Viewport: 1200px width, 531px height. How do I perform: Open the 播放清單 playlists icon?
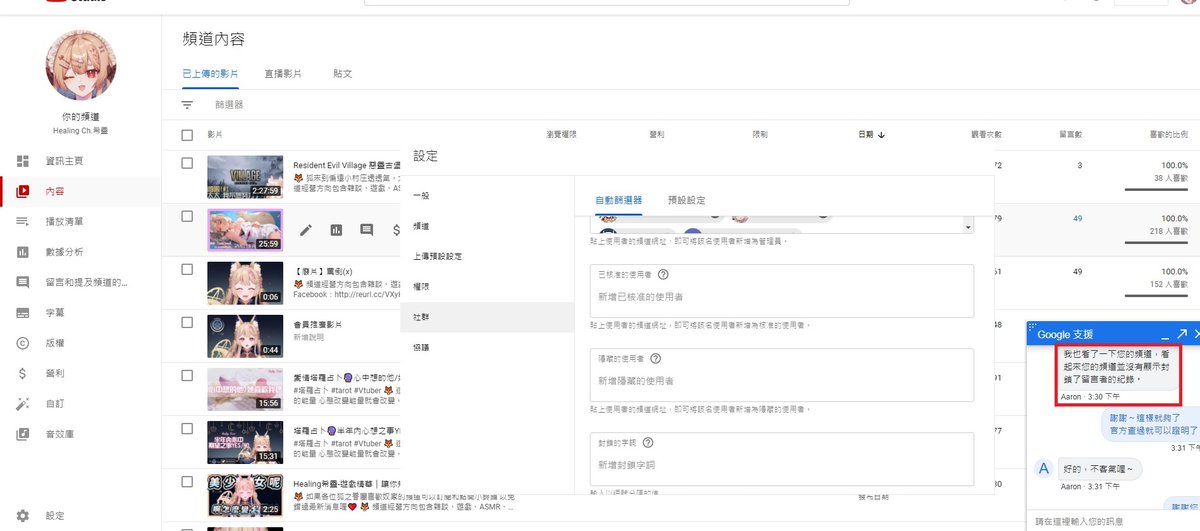[22, 221]
